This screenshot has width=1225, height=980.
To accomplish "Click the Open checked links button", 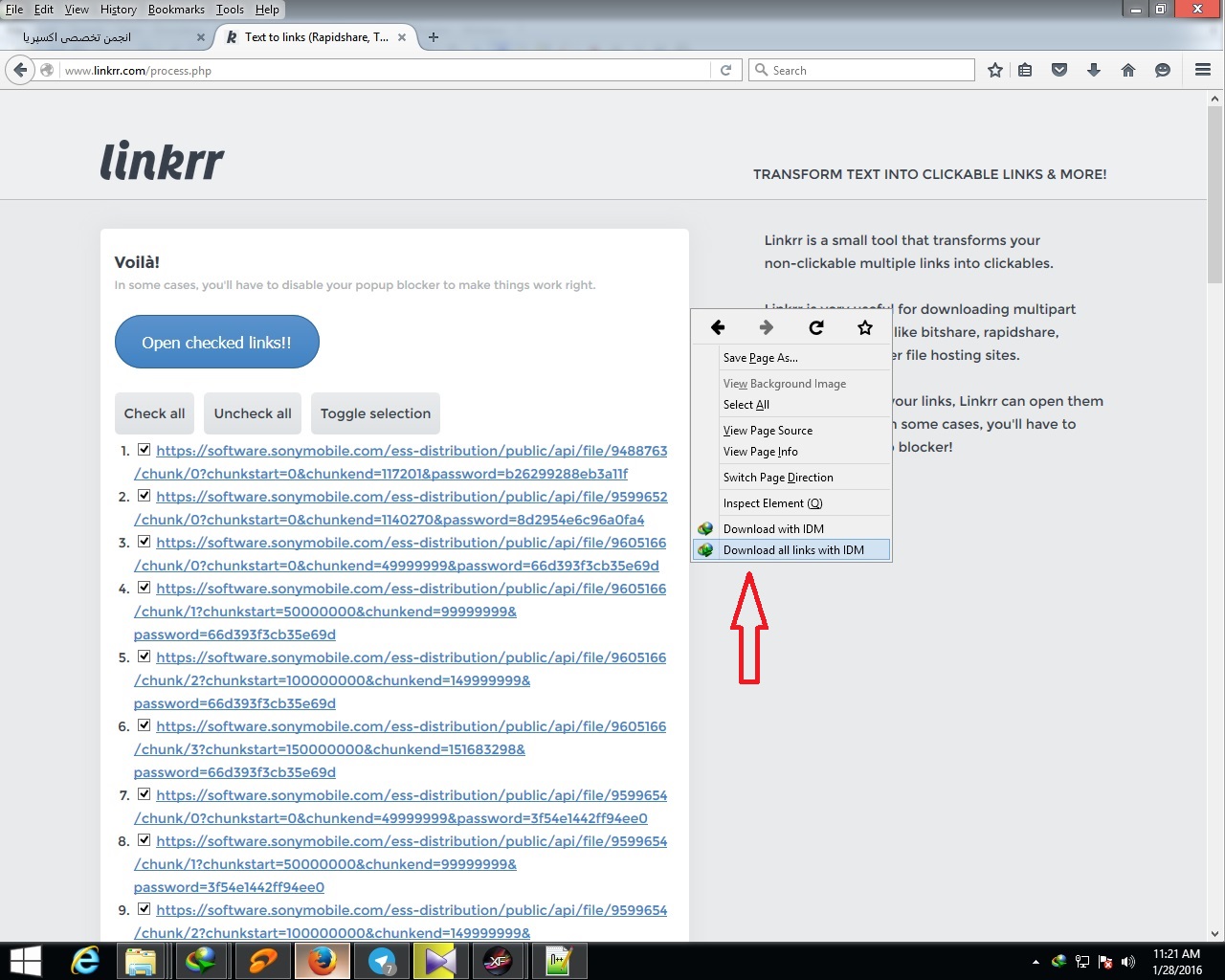I will point(217,342).
